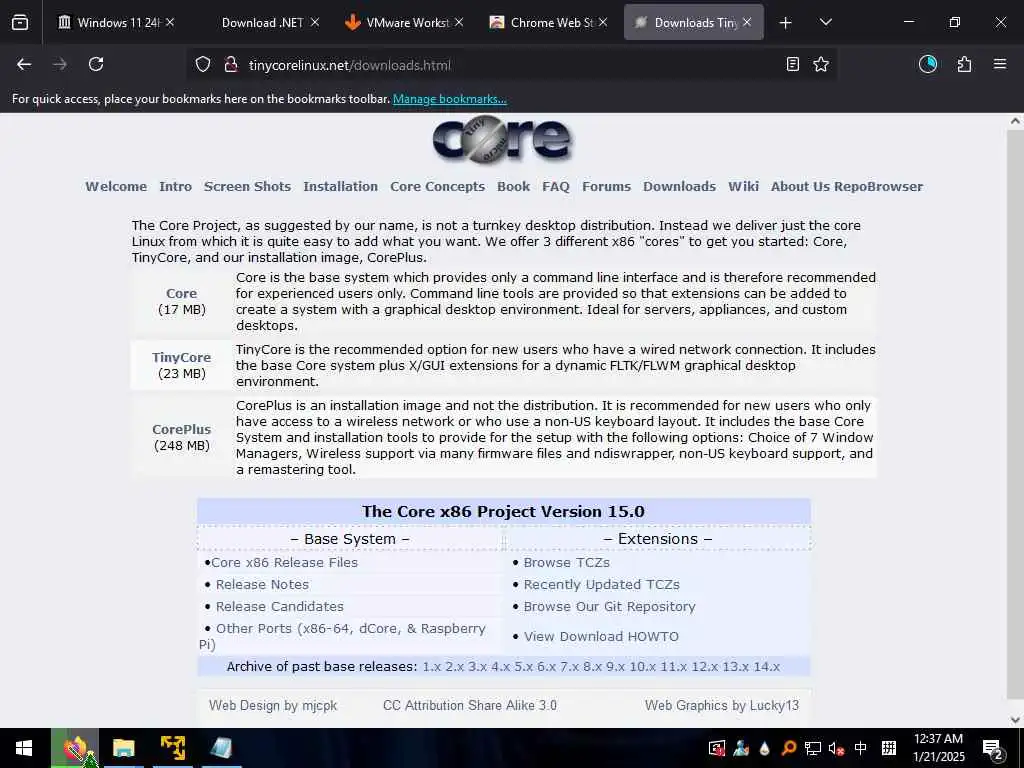
Task: Open the blue notebook taskbar app
Action: 221,748
